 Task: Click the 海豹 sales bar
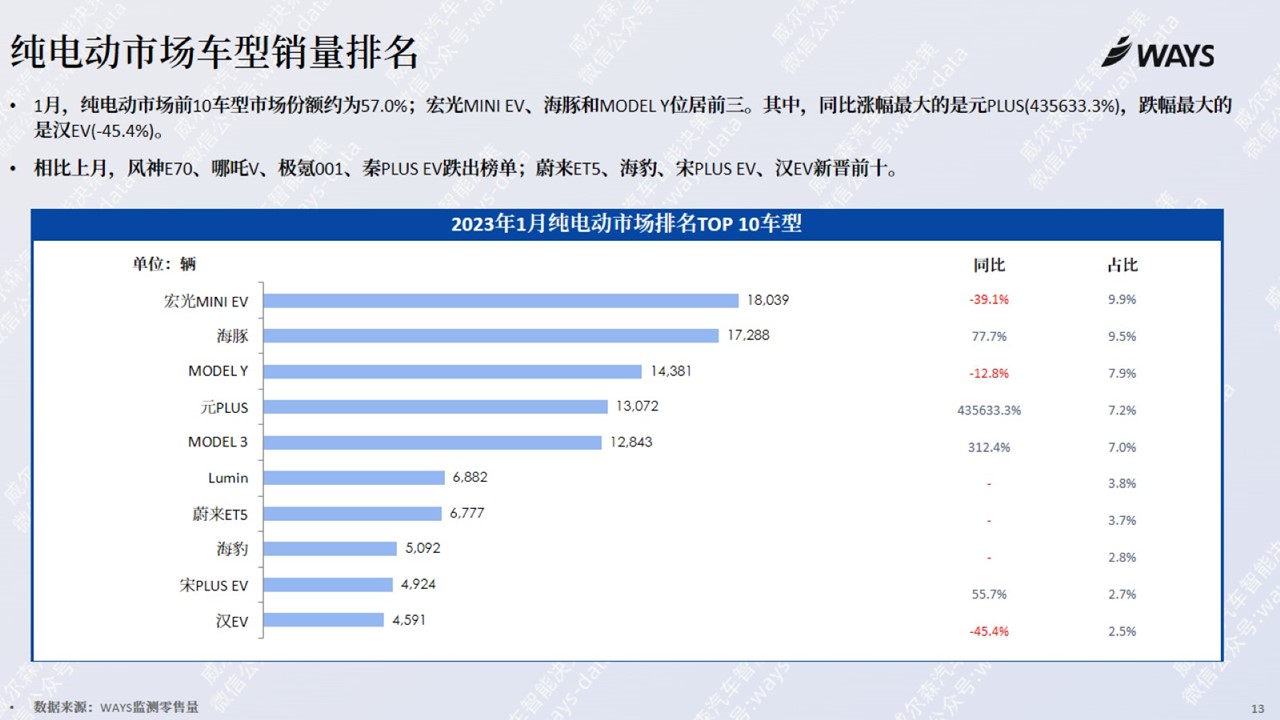(x=331, y=549)
